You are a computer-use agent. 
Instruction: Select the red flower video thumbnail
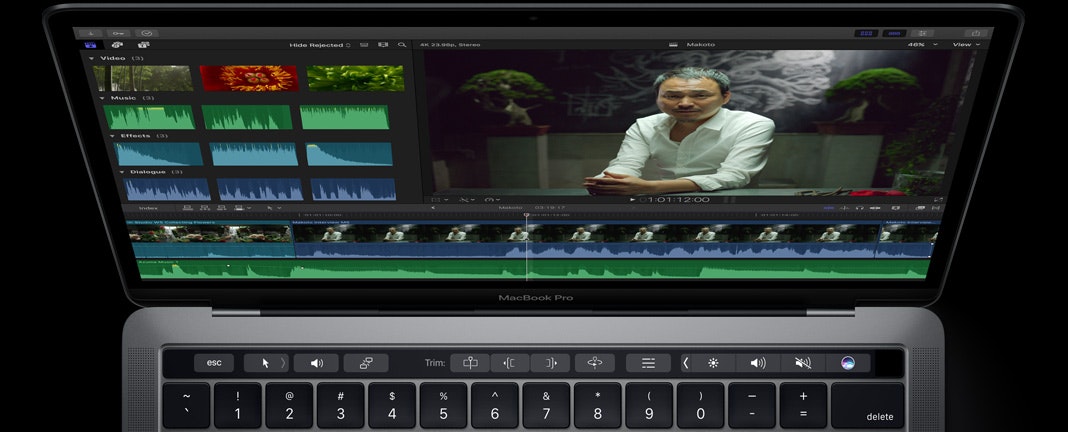tap(249, 78)
